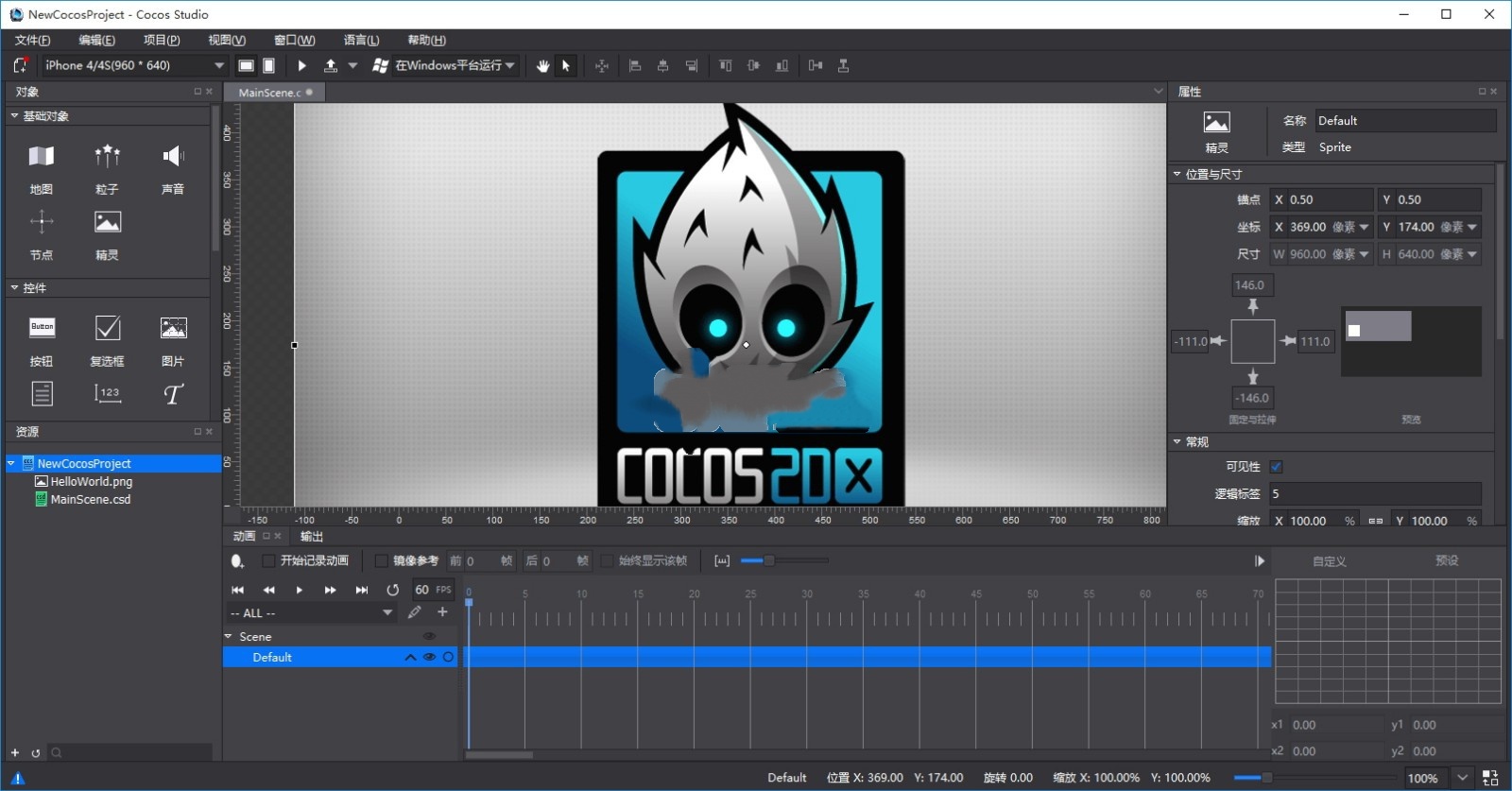This screenshot has width=1512, height=791.
Task: Click the Map (地图) object icon
Action: [41, 156]
